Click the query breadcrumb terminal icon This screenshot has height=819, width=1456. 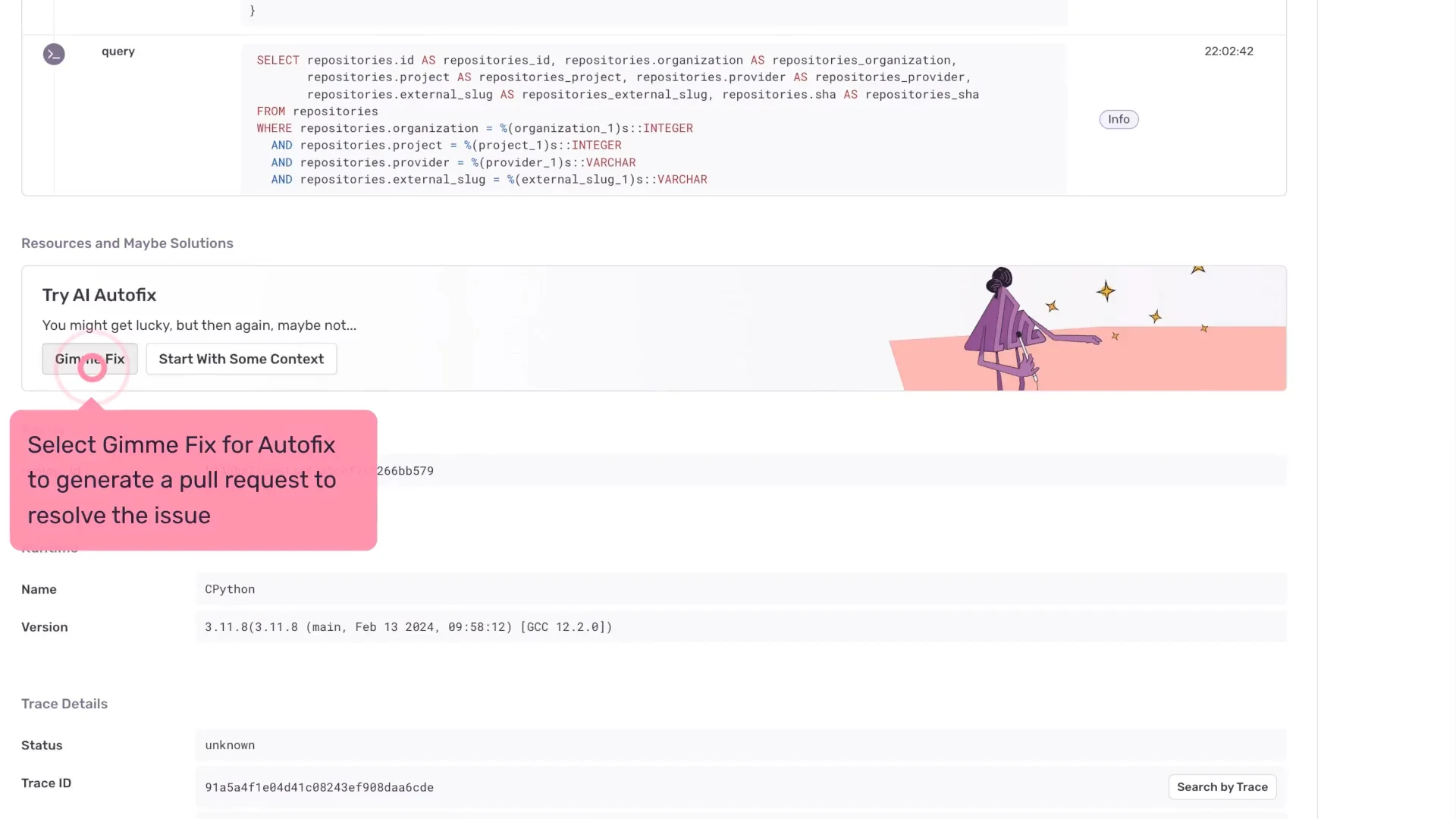tap(54, 54)
